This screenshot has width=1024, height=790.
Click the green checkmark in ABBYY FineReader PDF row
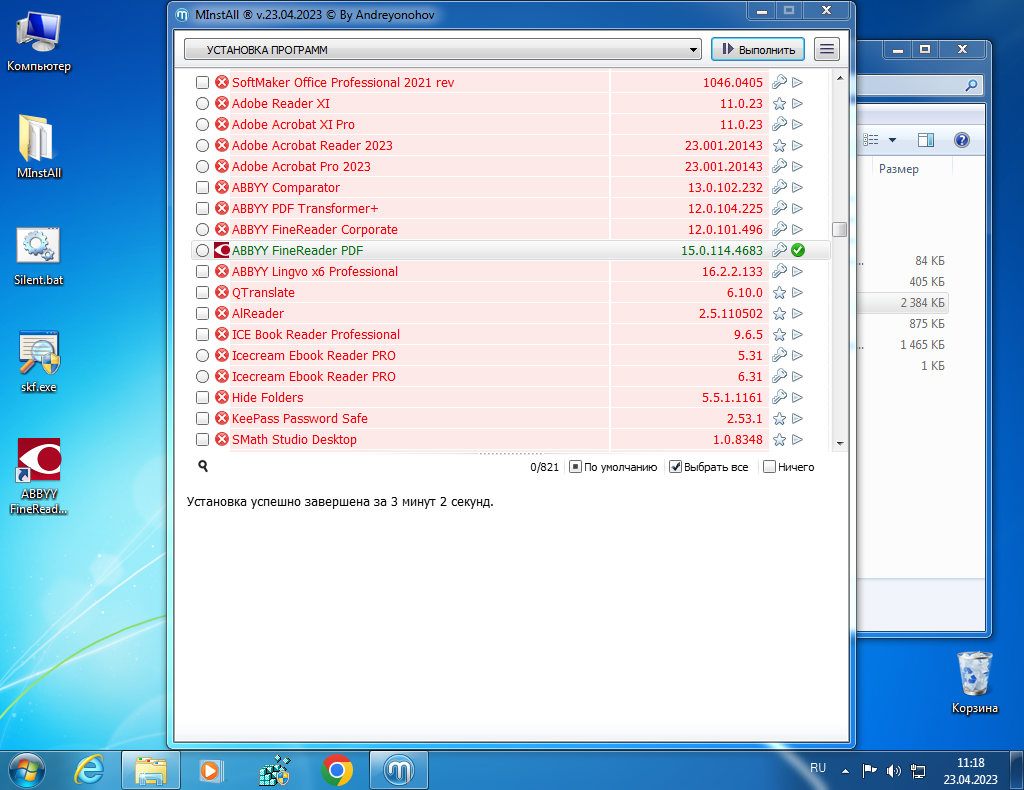coord(797,250)
